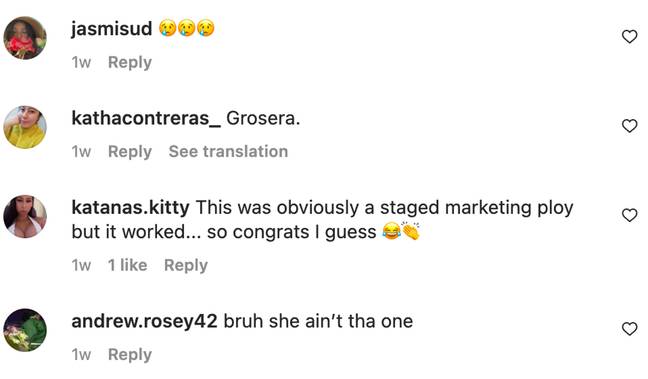This screenshot has height=379, width=648.
Task: Open andrew.rosey42's avatar image
Action: (25, 330)
